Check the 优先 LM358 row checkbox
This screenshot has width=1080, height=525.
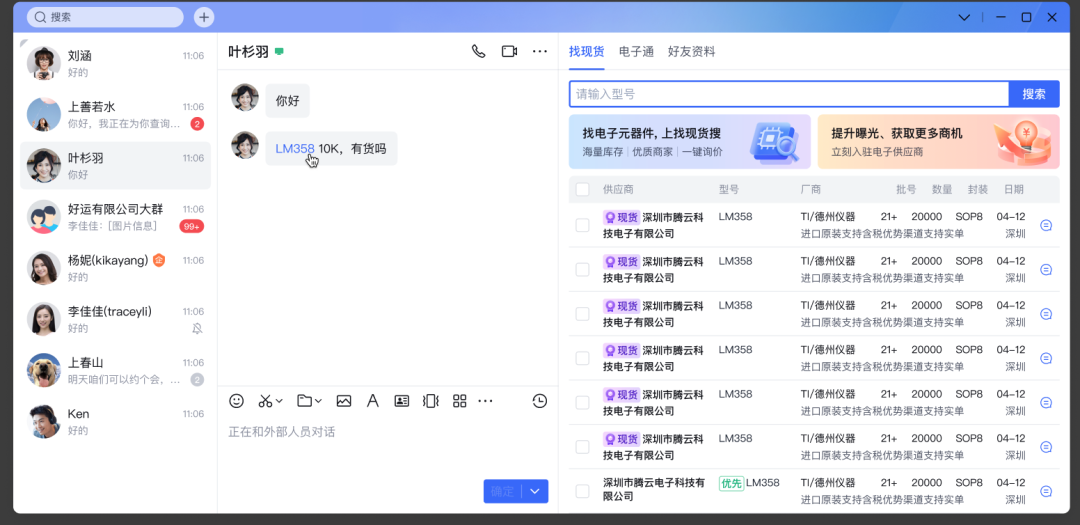[x=583, y=491]
